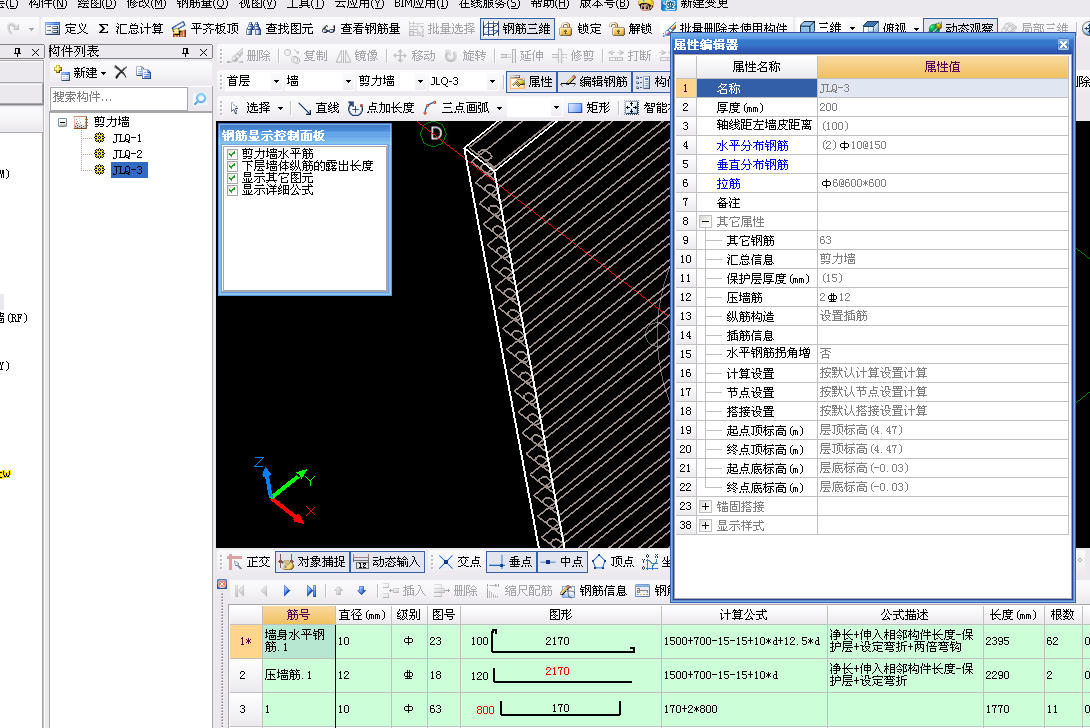The image size is (1090, 728).
Task: Select the 属性值 column header
Action: pos(943,67)
